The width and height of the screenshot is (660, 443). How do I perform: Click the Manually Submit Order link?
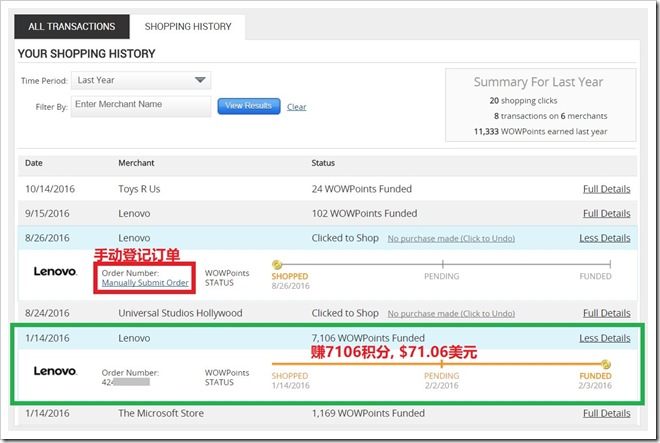point(145,283)
